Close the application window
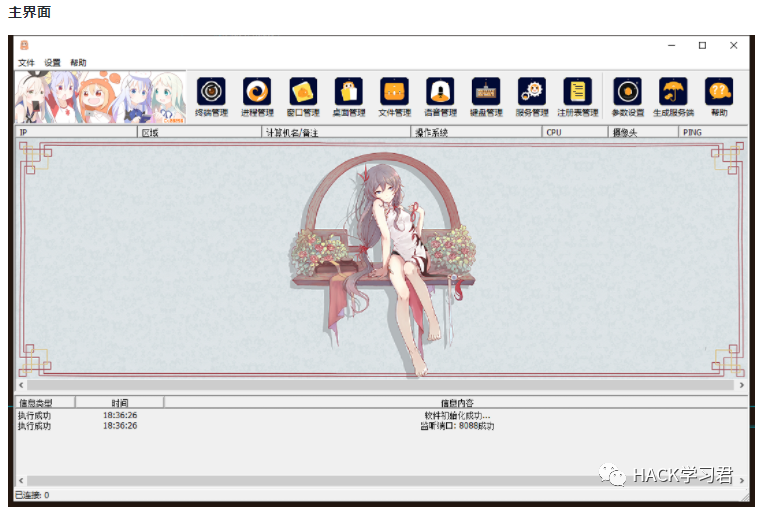 [x=733, y=45]
